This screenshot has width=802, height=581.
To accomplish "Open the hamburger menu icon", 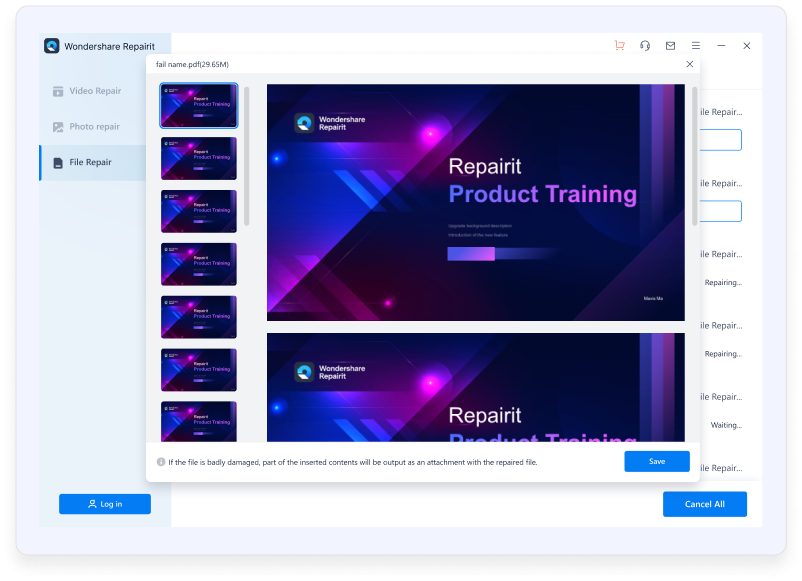I will pyautogui.click(x=696, y=46).
